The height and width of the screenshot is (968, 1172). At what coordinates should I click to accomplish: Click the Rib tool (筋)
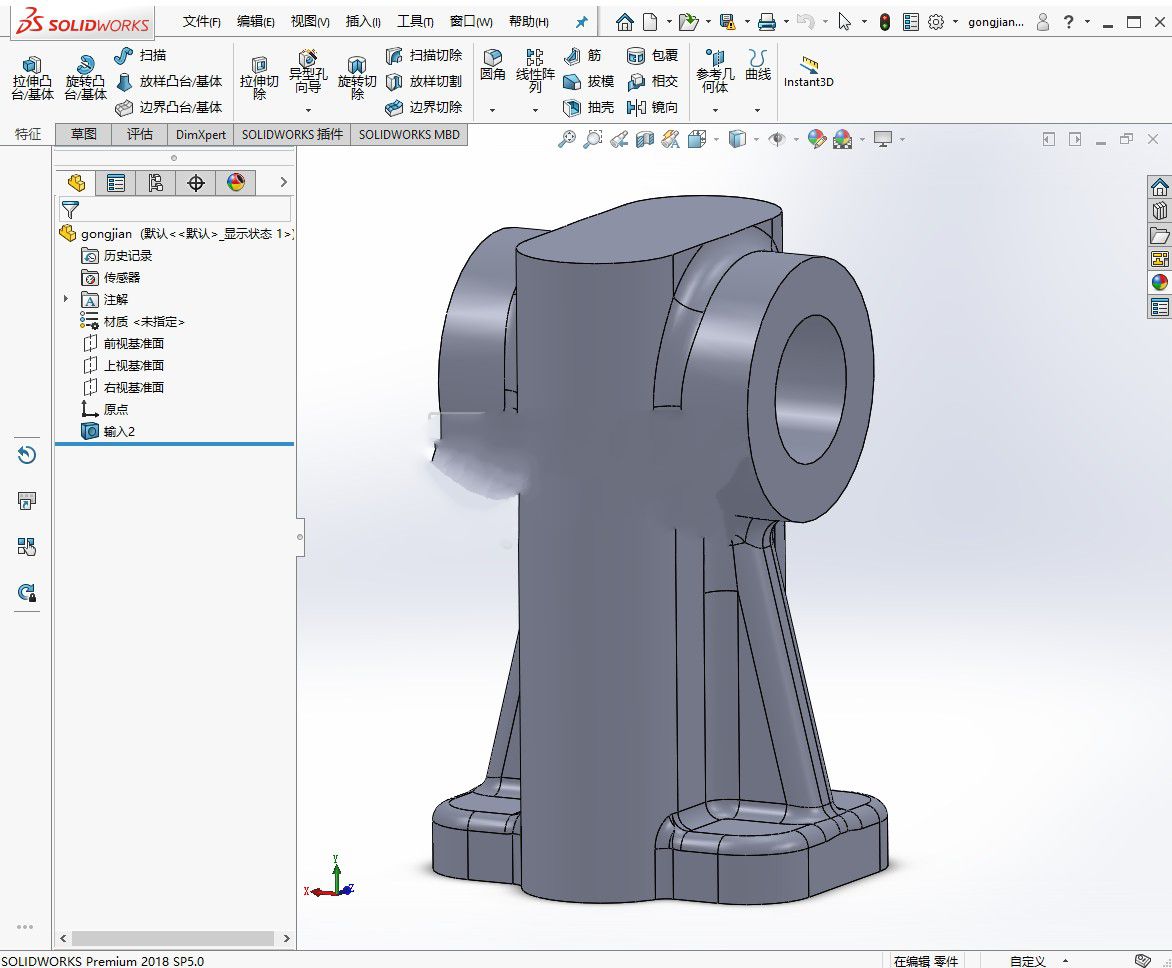pyautogui.click(x=582, y=55)
